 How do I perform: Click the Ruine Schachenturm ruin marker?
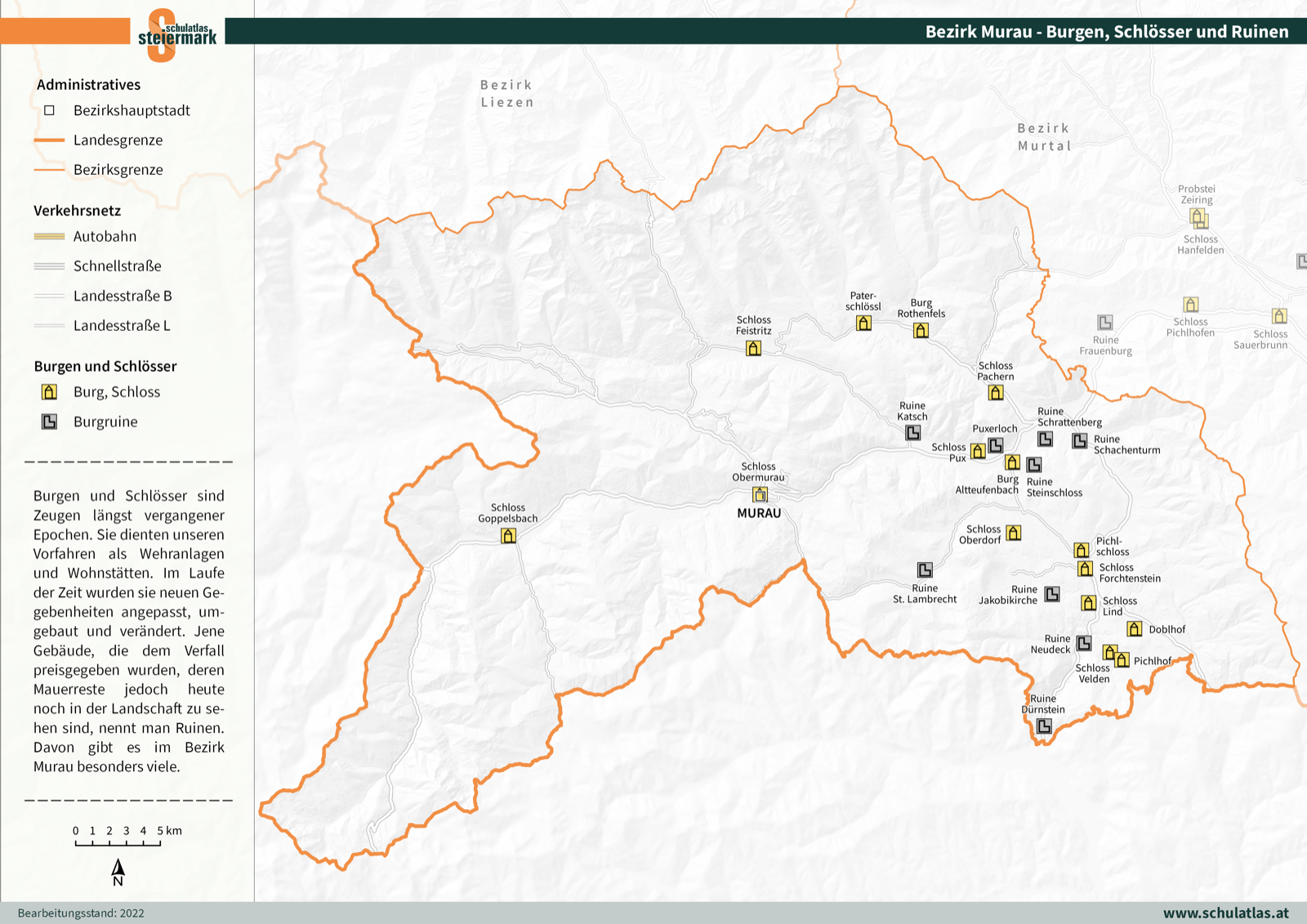[x=1080, y=441]
